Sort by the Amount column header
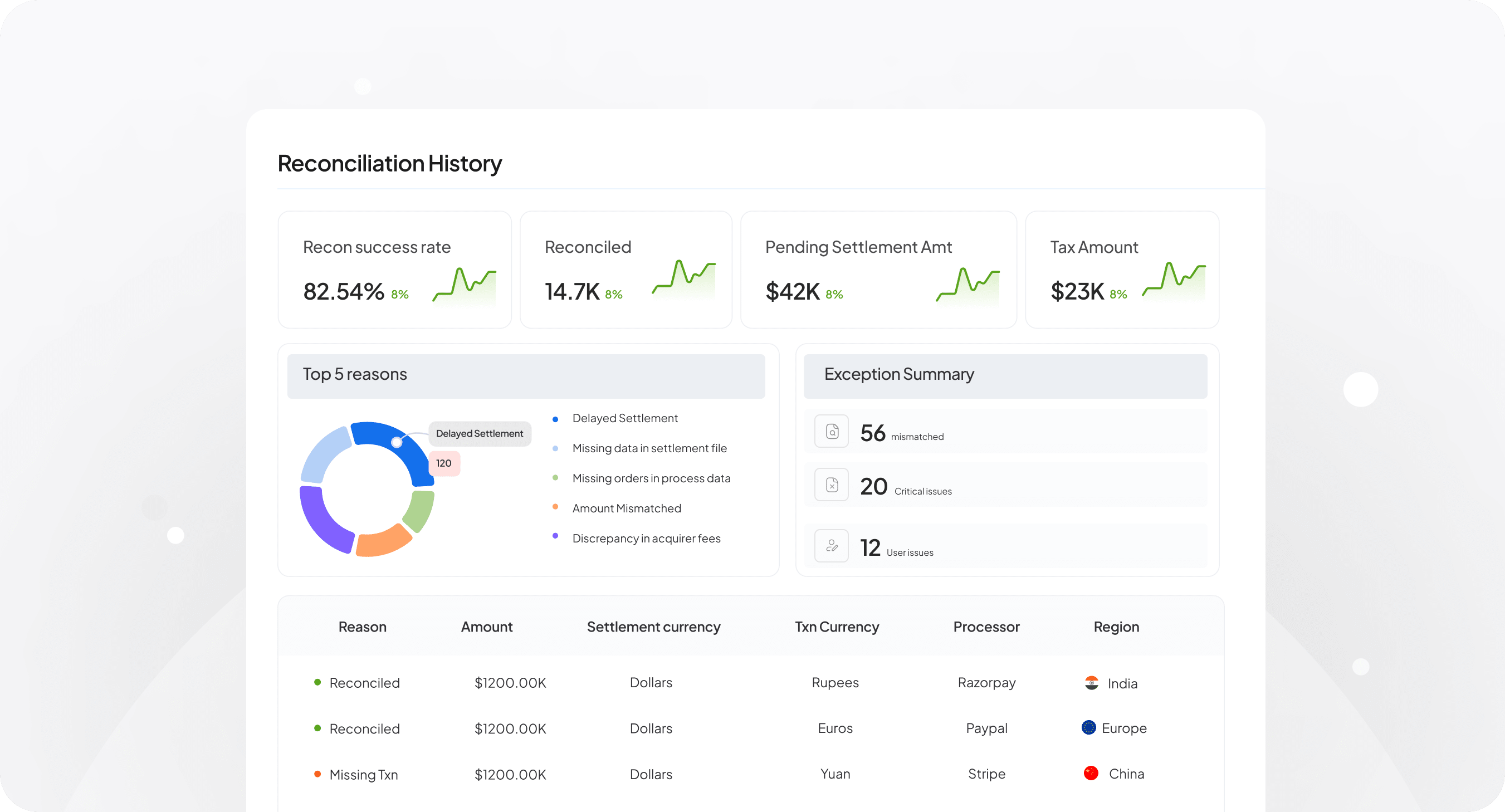This screenshot has height=812, width=1505. pos(487,627)
